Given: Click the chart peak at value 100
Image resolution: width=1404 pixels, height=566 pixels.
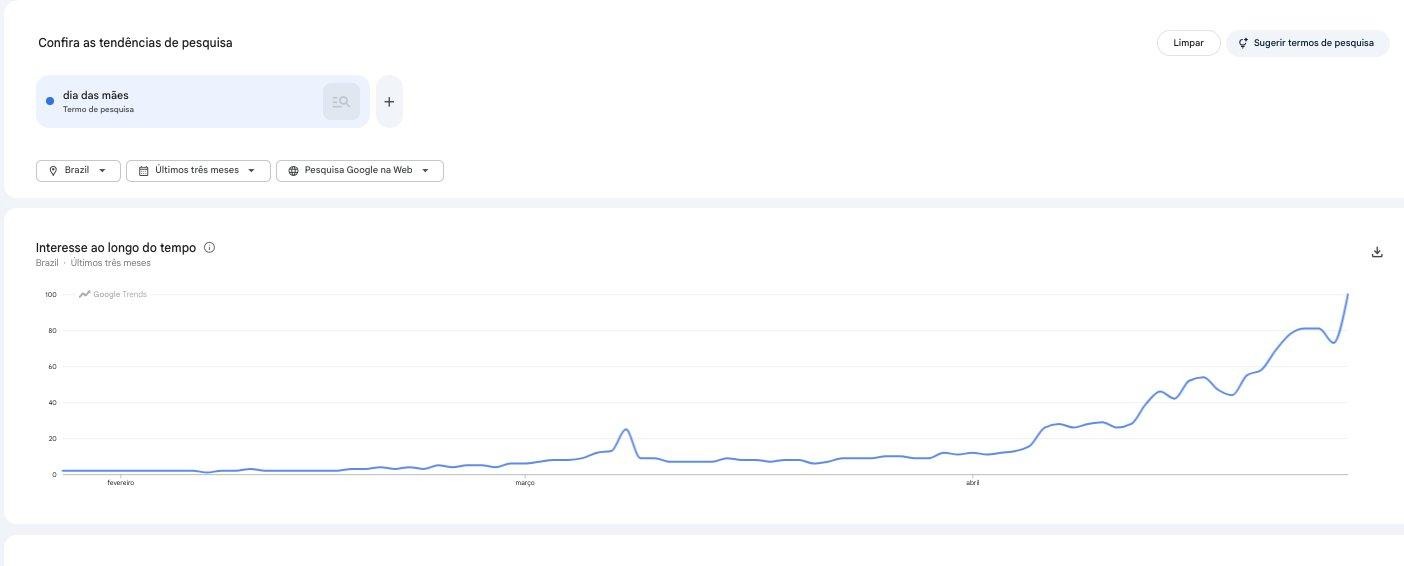Looking at the screenshot, I should [x=1348, y=295].
